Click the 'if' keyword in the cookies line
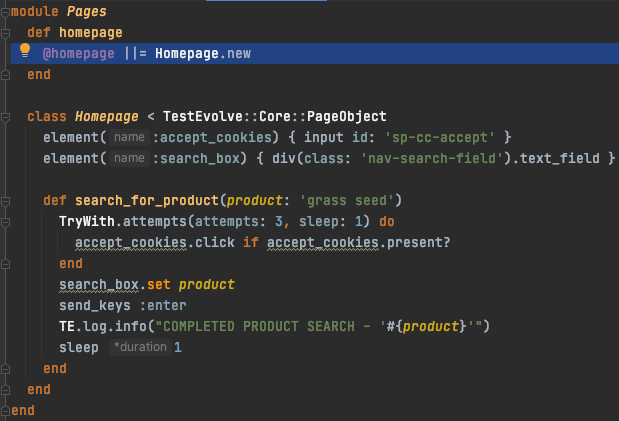The image size is (619, 421). pos(251,242)
